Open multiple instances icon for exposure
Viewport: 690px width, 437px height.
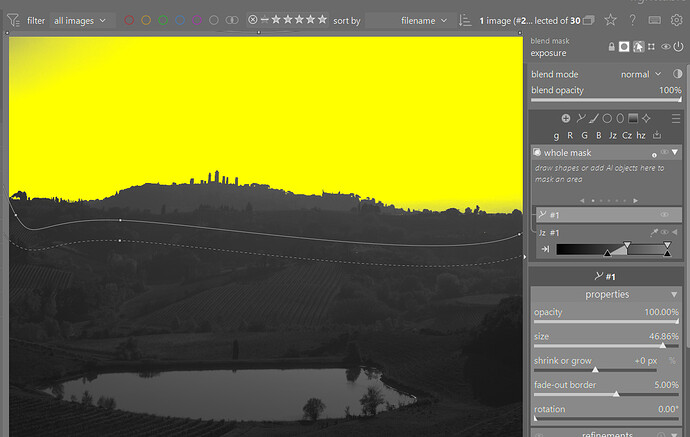point(651,47)
